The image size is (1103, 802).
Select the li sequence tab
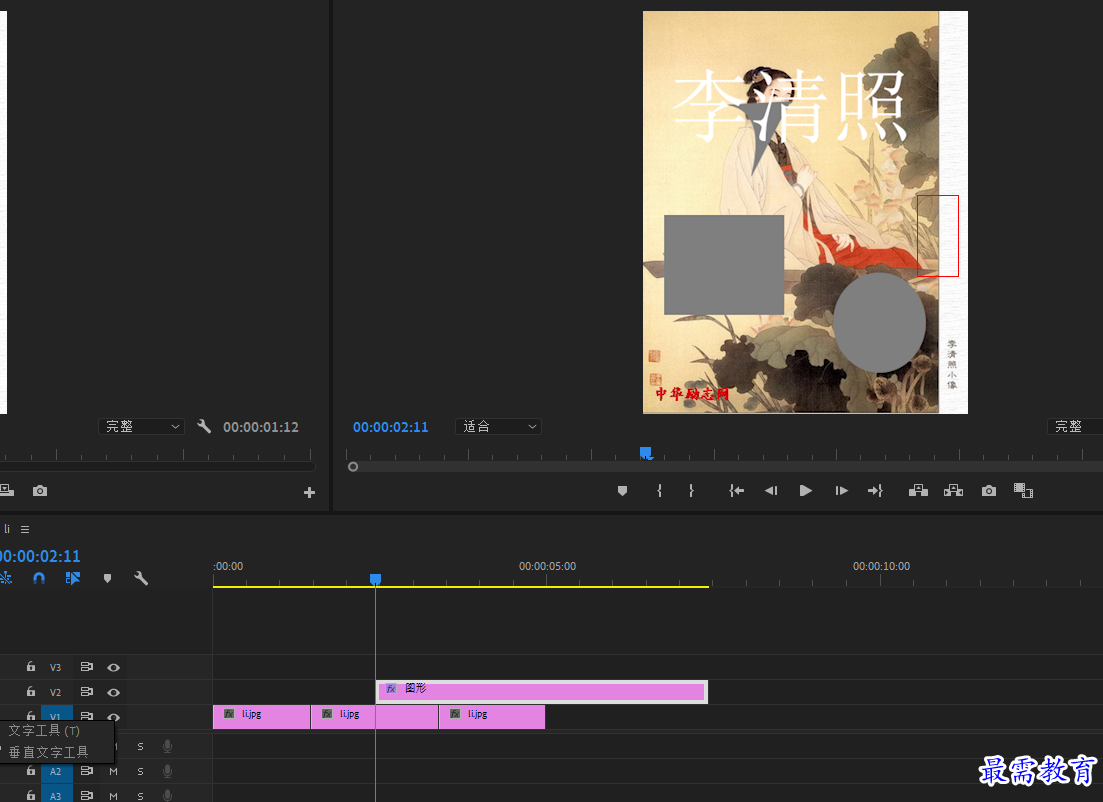click(6, 528)
